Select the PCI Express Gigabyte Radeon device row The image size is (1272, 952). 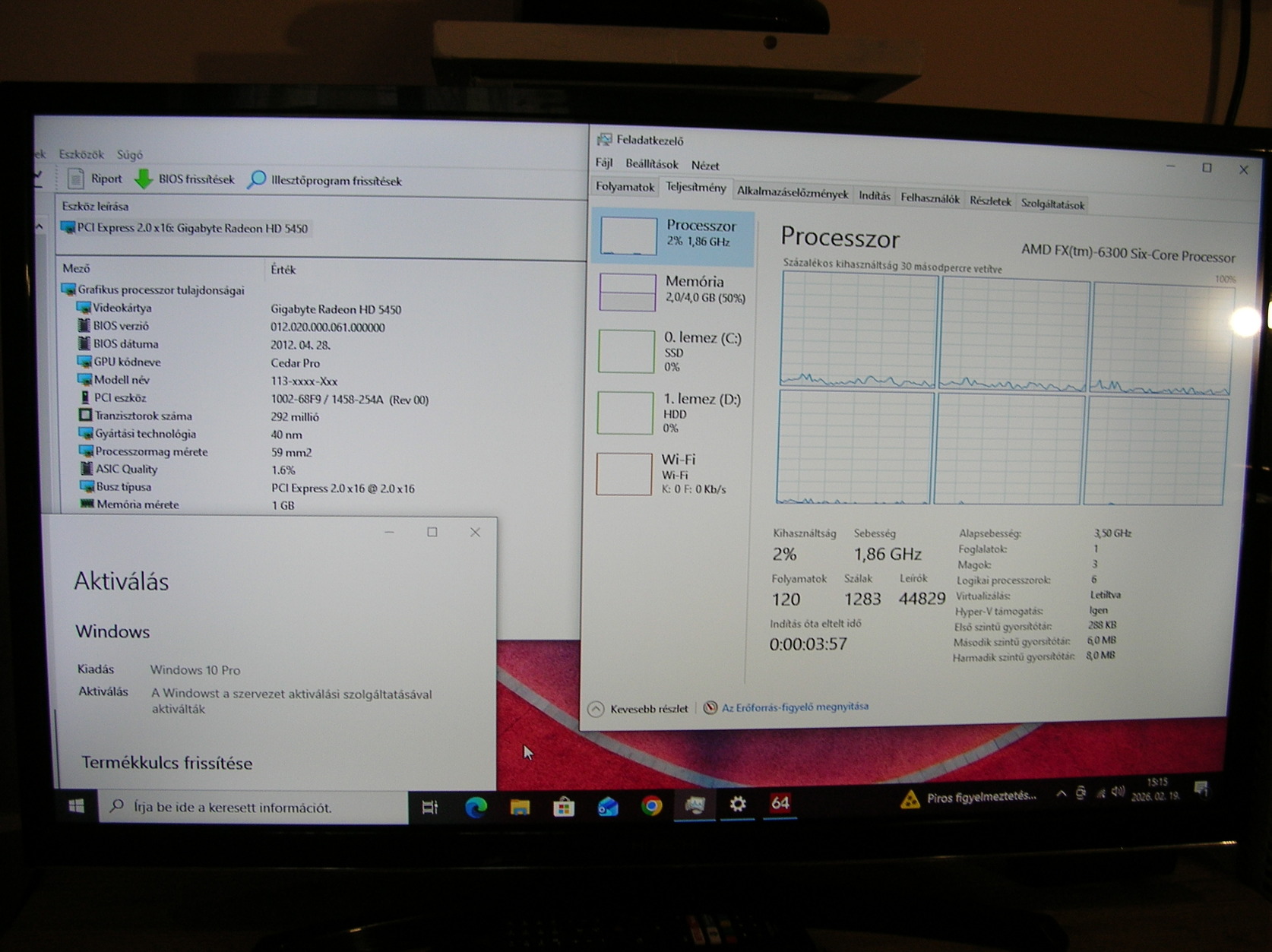coord(185,228)
